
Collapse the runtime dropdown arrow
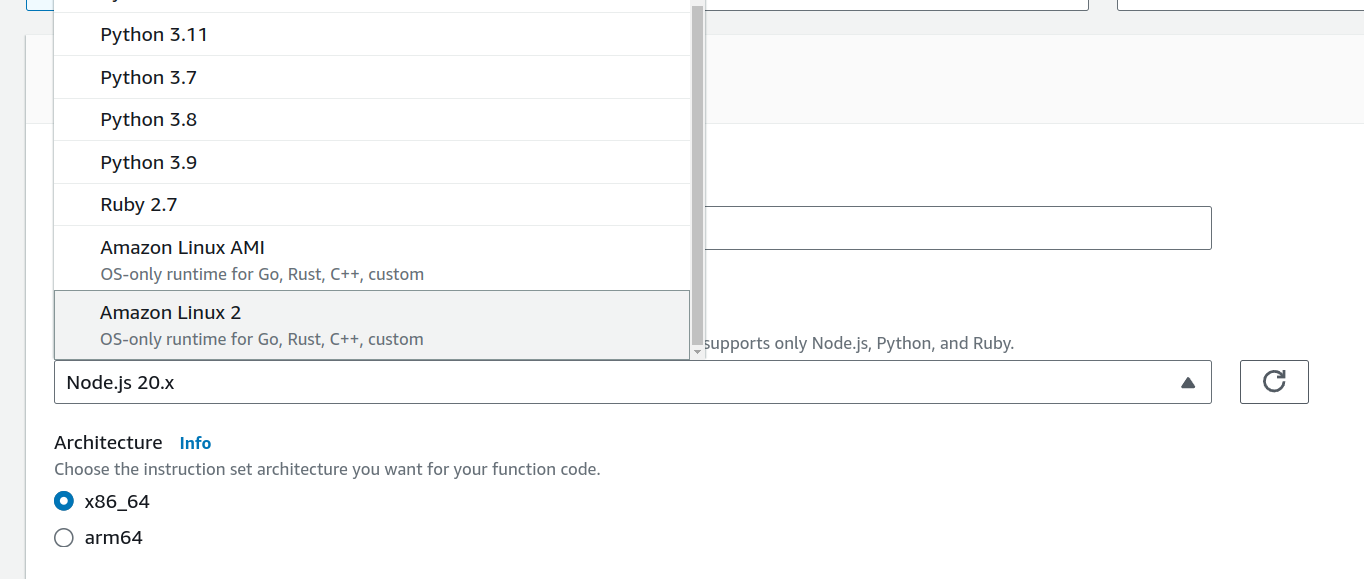coord(1188,382)
